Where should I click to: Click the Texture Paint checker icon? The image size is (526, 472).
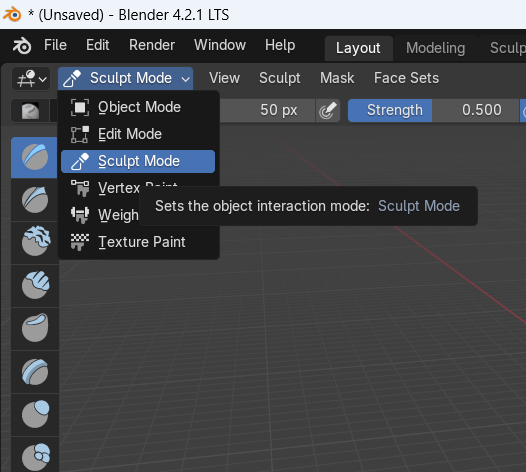coord(80,242)
